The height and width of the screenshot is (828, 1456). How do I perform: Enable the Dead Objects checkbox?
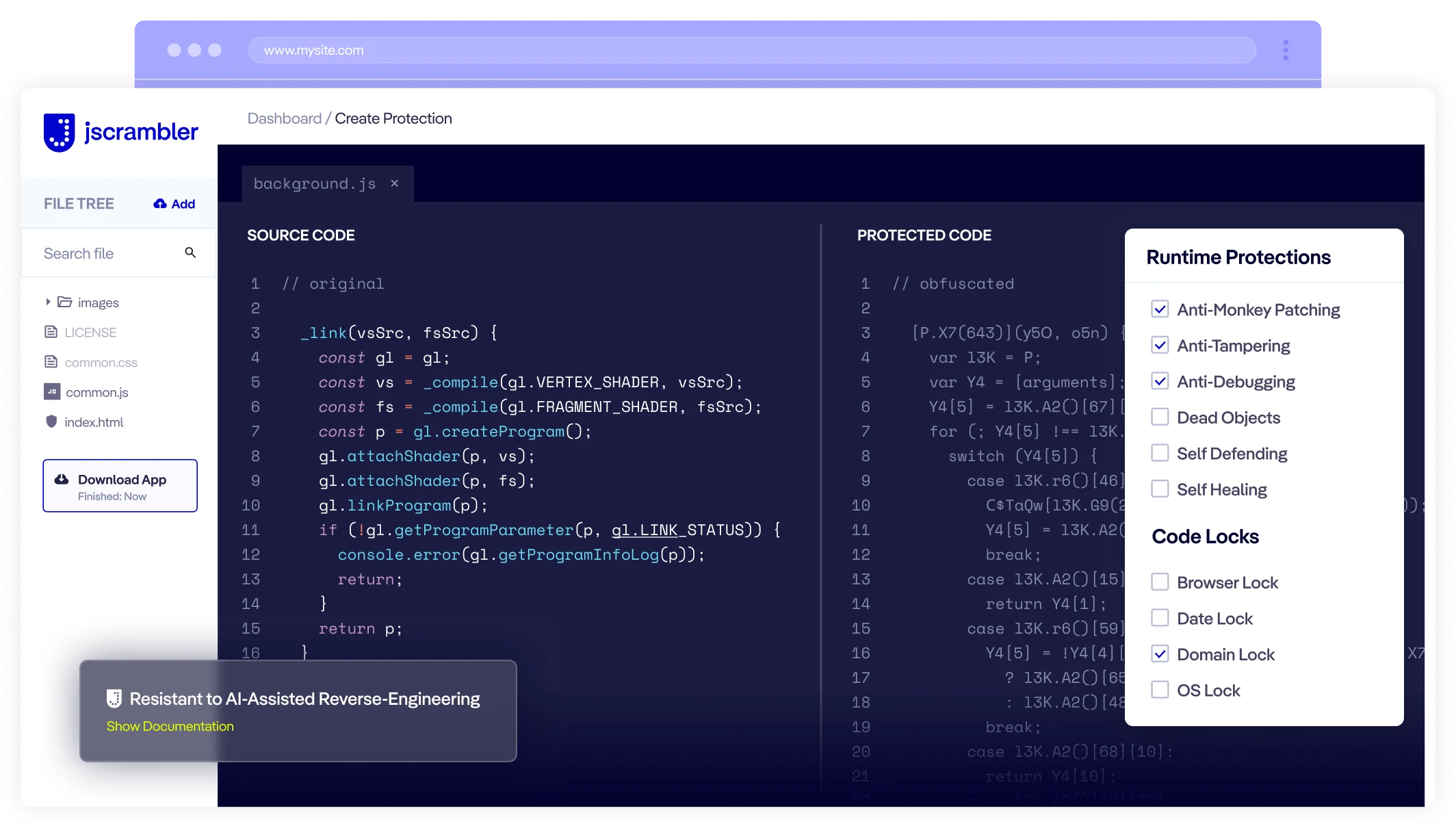[1160, 417]
